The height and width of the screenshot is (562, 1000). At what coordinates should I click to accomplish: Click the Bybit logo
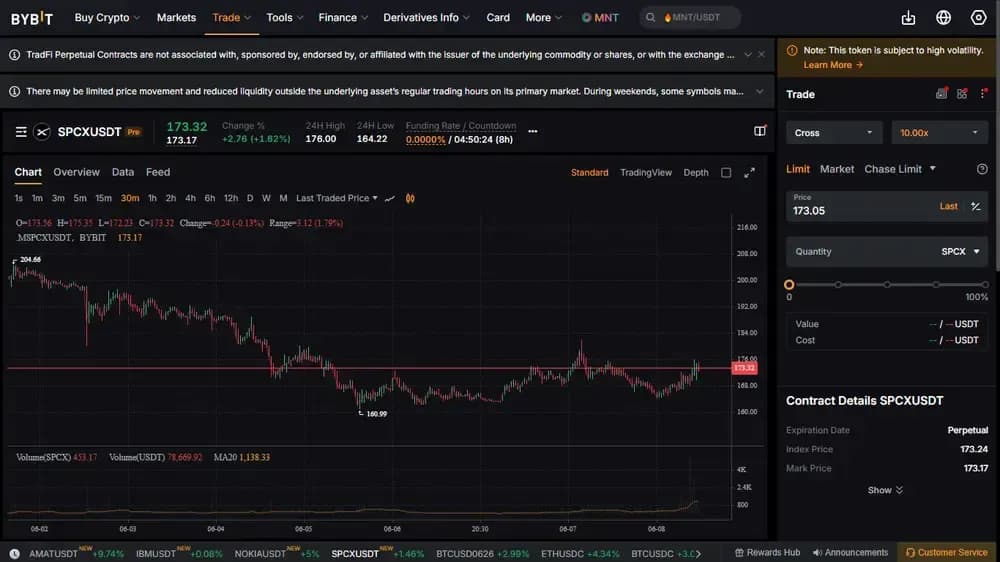pos(32,18)
